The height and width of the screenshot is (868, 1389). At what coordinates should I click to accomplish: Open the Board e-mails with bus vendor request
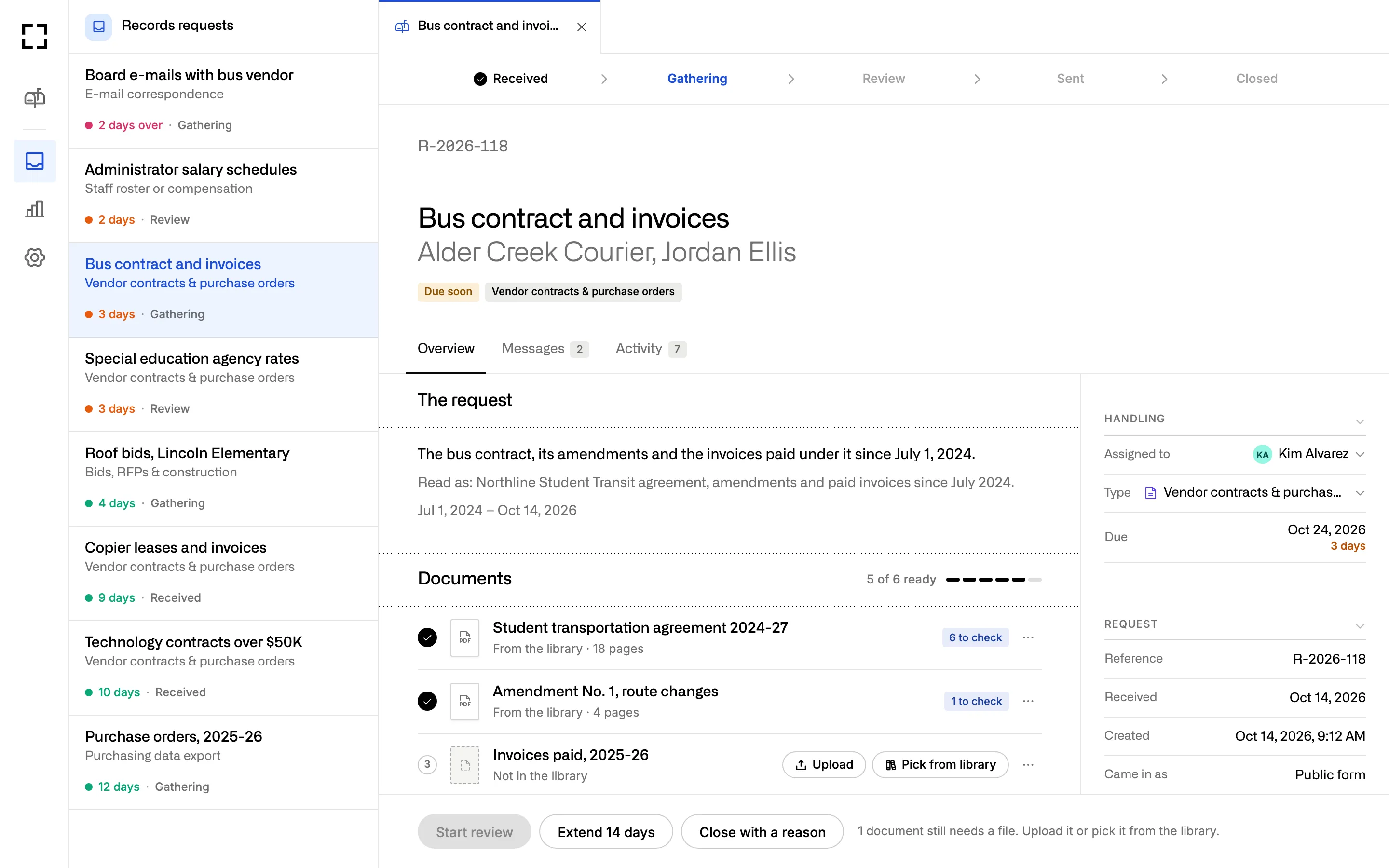coord(224,100)
